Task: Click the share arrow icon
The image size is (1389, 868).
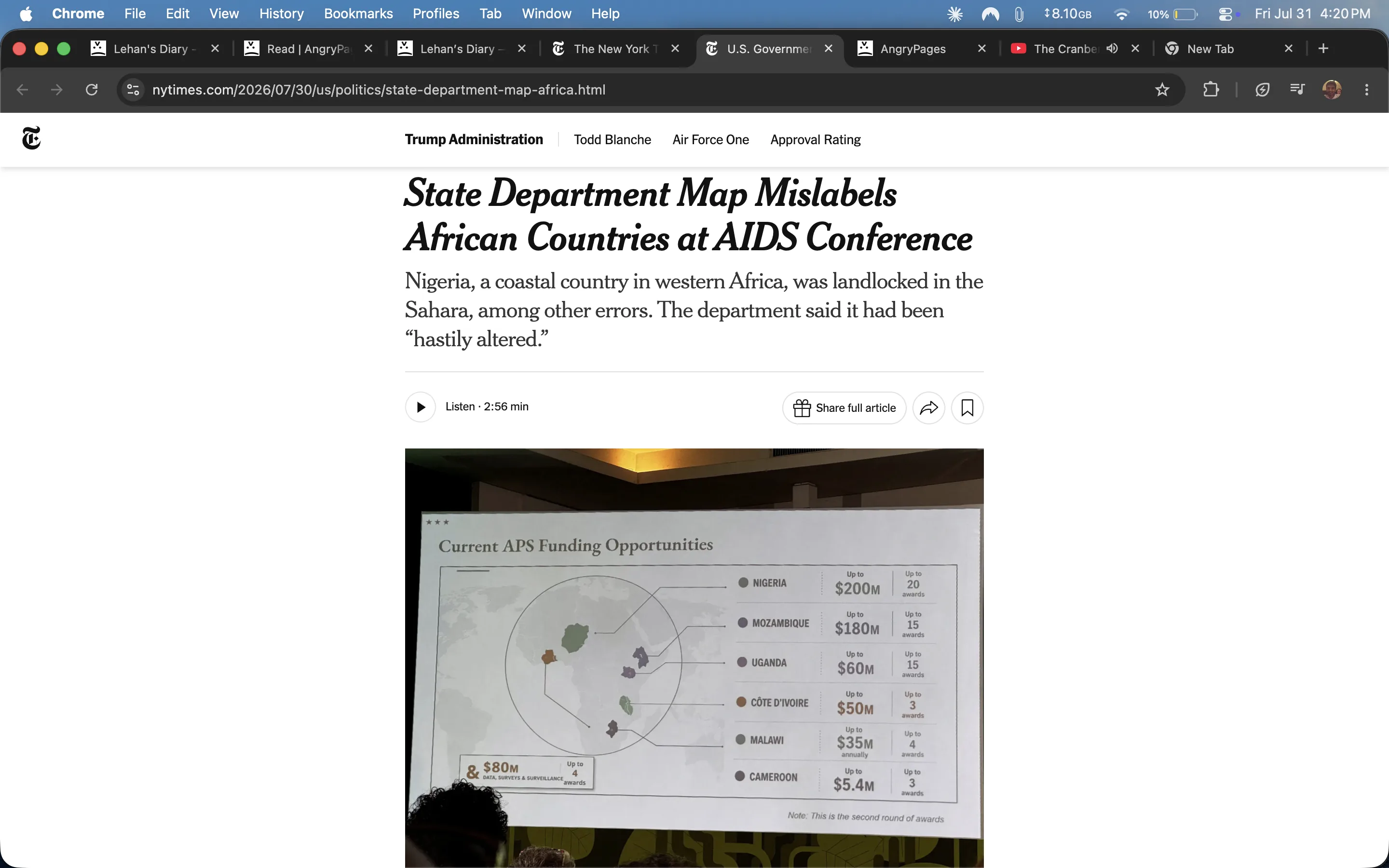Action: (x=929, y=408)
